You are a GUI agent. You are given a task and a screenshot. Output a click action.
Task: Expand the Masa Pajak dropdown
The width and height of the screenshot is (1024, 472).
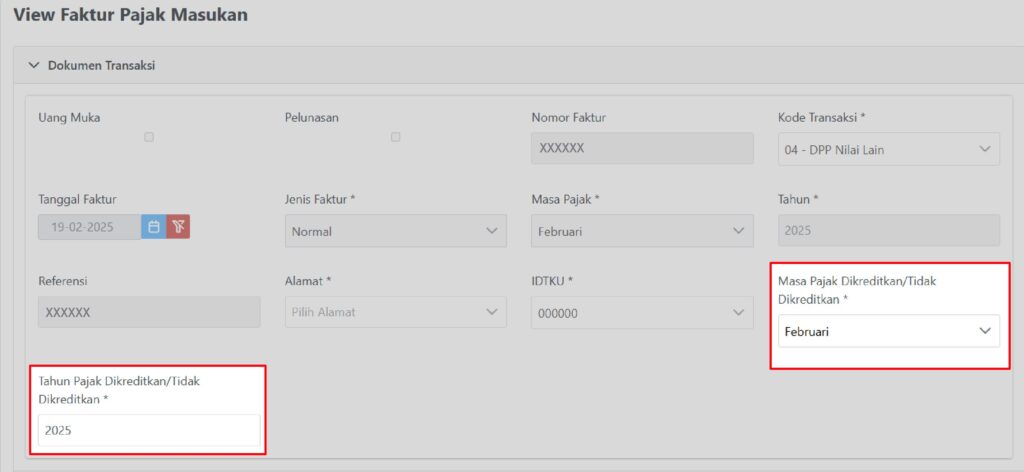(x=642, y=231)
